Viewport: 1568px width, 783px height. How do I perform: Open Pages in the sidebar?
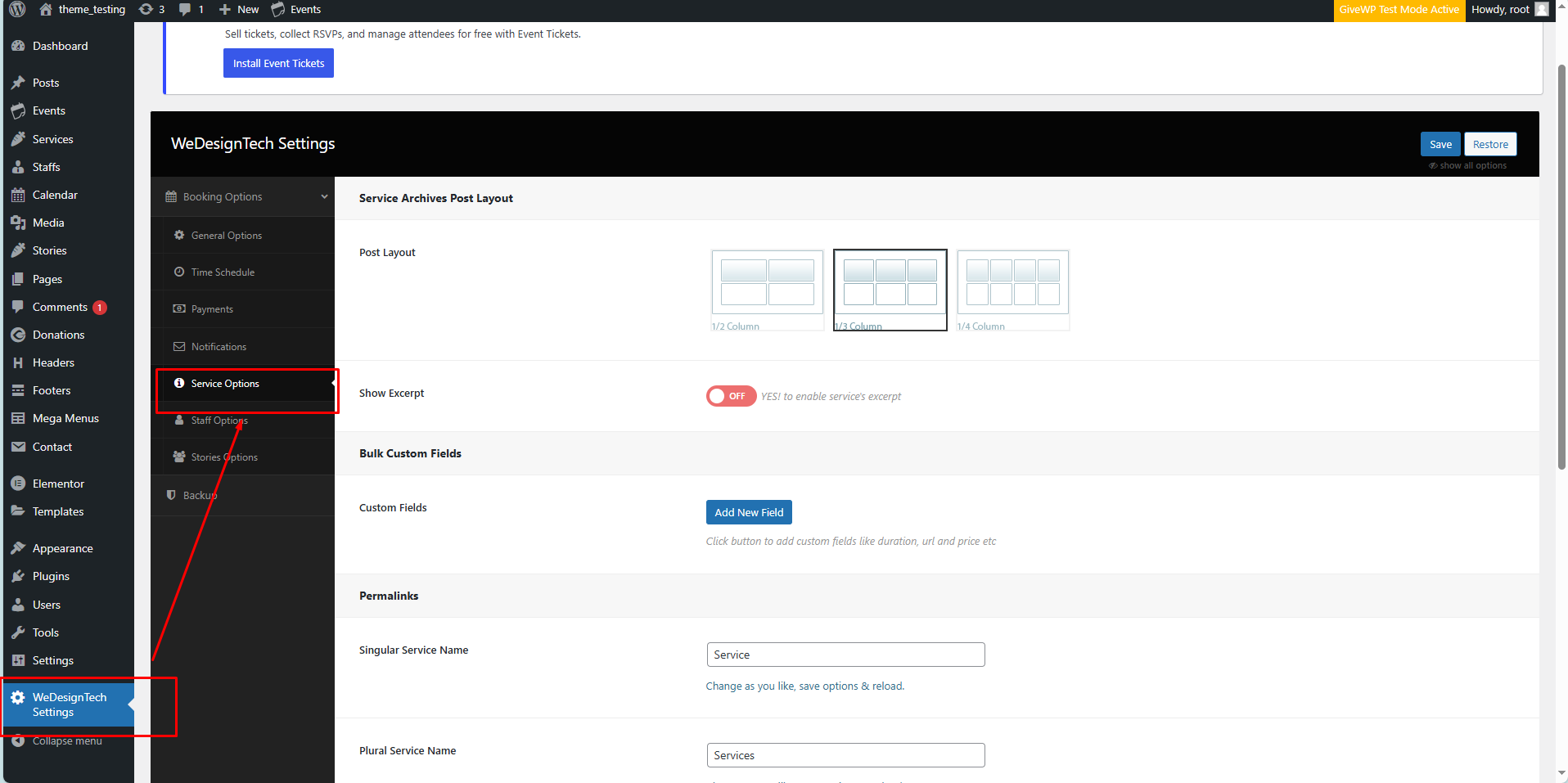click(x=69, y=279)
